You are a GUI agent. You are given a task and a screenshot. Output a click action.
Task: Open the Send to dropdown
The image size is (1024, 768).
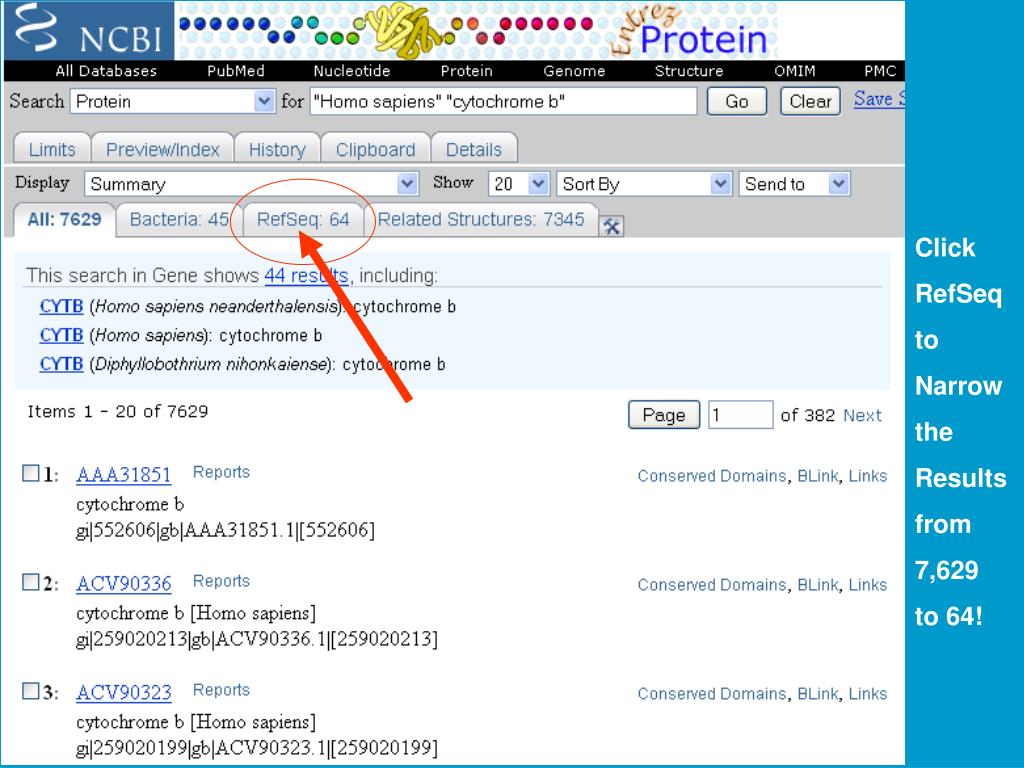794,184
